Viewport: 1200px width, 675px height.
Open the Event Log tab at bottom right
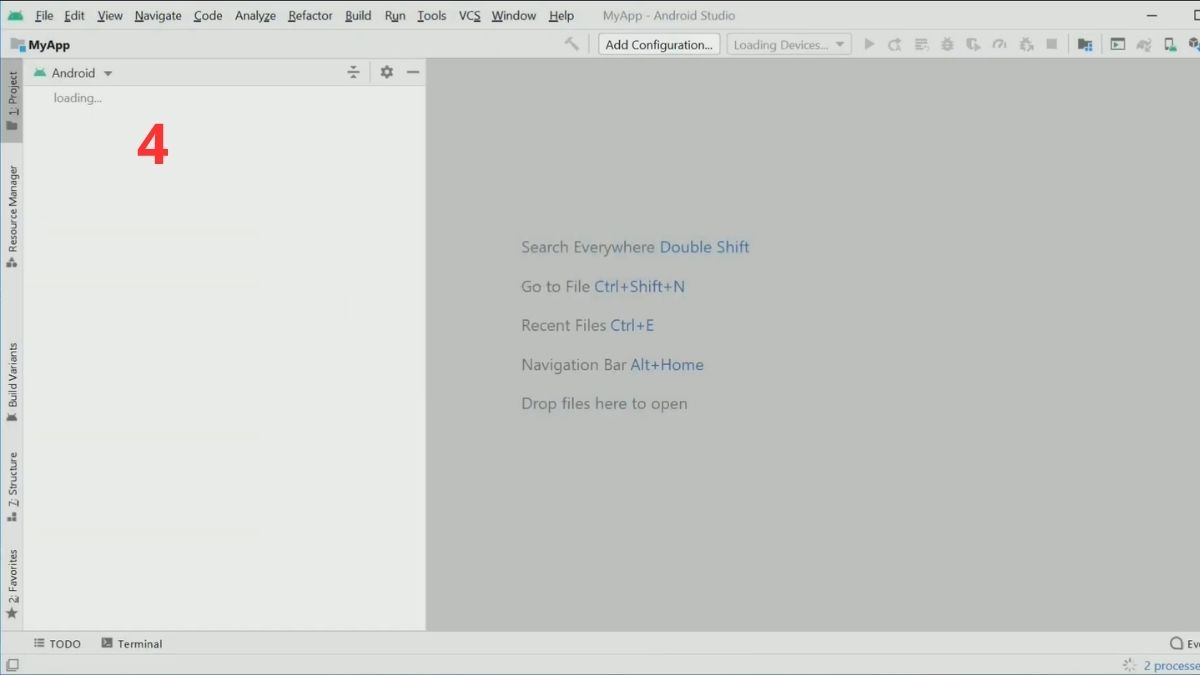(1184, 644)
